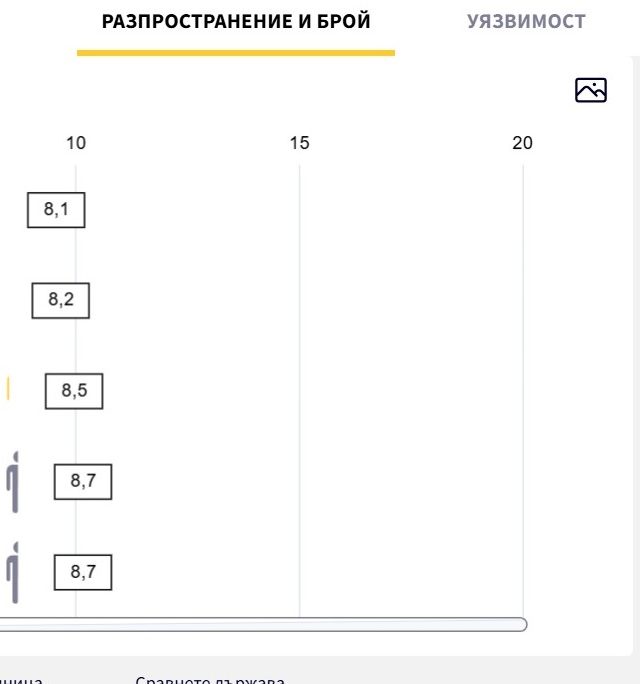Switch to the УЯЗВИМОСТ tab
640x684 pixels.
526,21
